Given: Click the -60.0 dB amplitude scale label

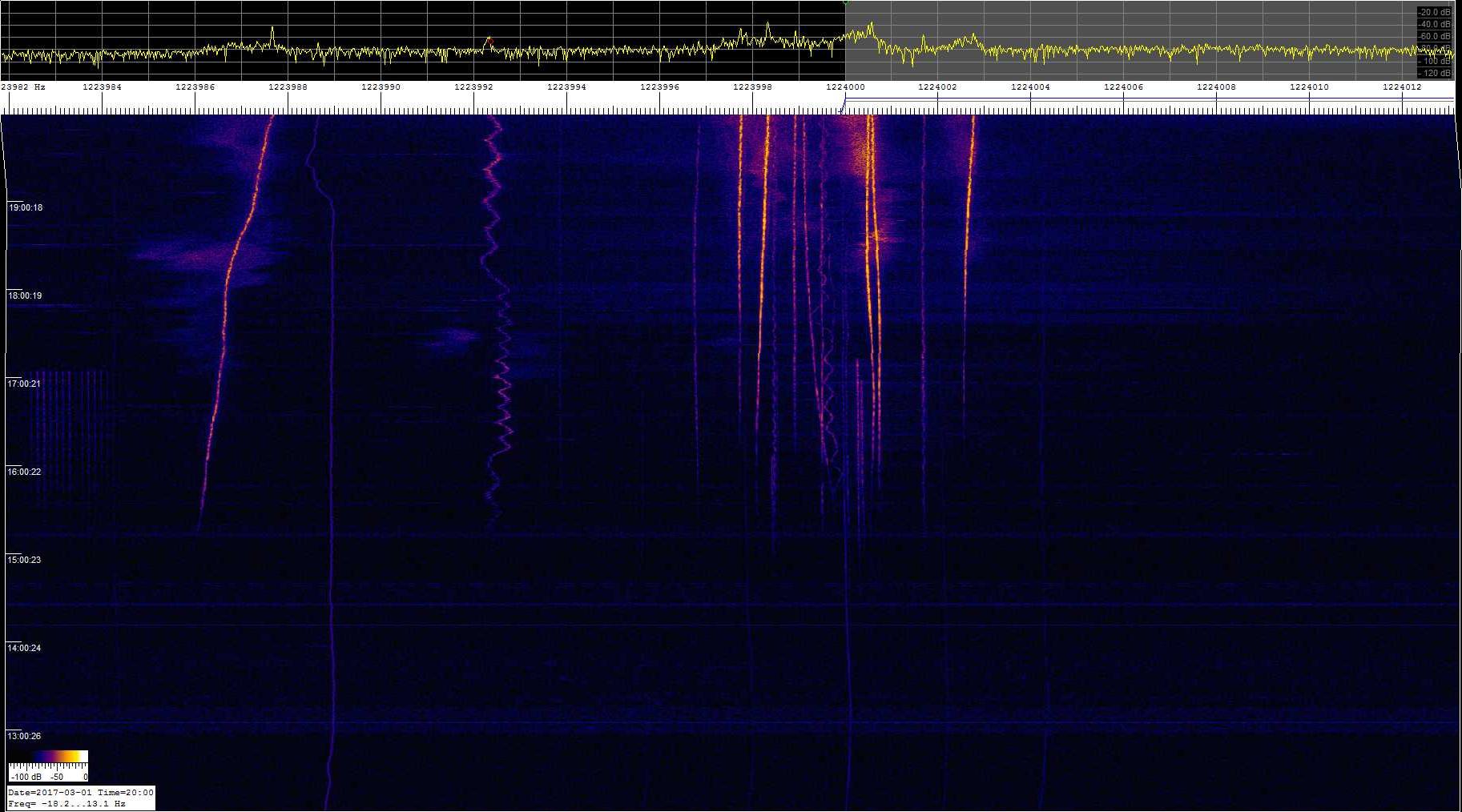Looking at the screenshot, I should 1434,37.
